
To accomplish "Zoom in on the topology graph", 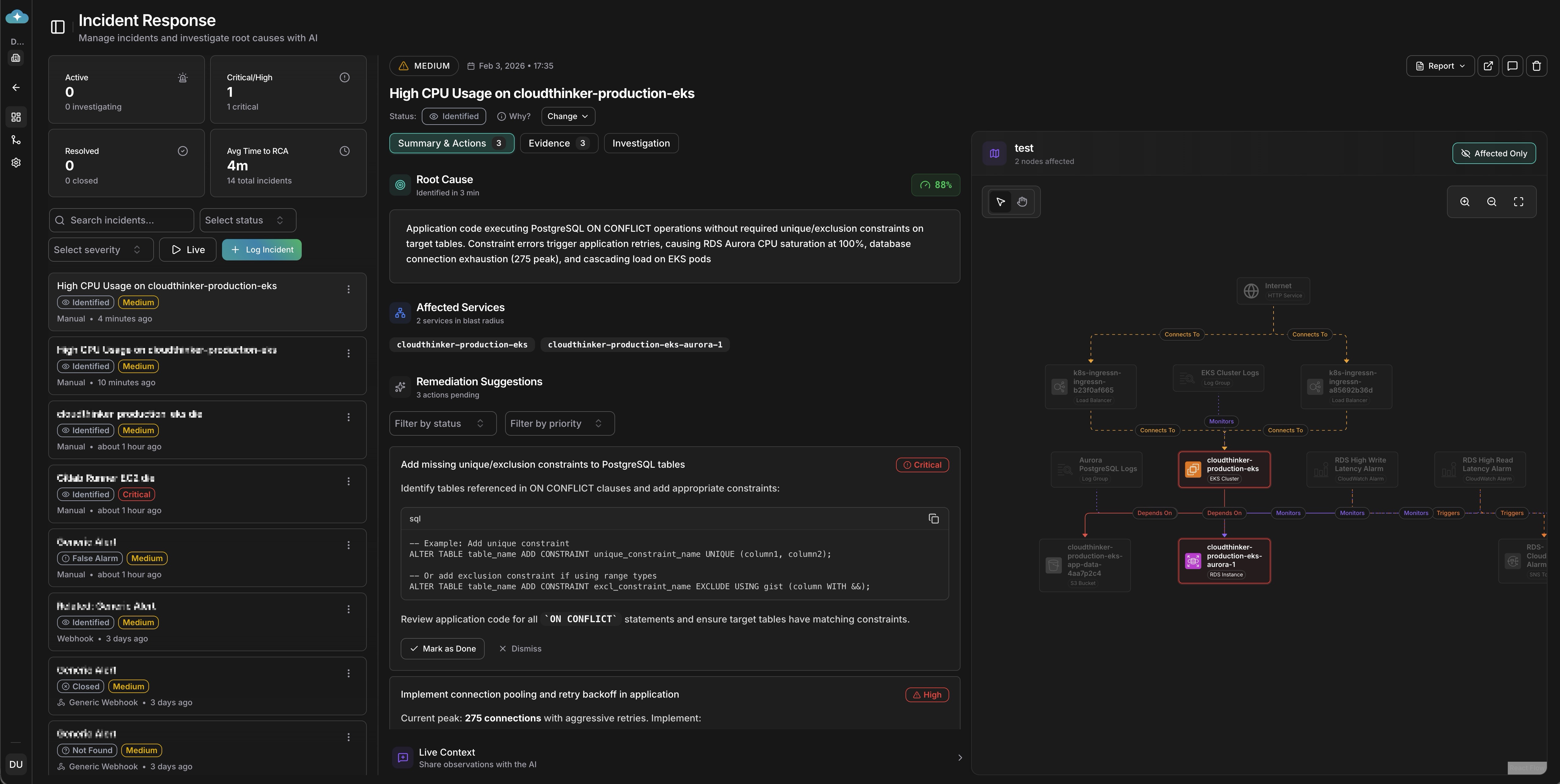I will click(1464, 202).
